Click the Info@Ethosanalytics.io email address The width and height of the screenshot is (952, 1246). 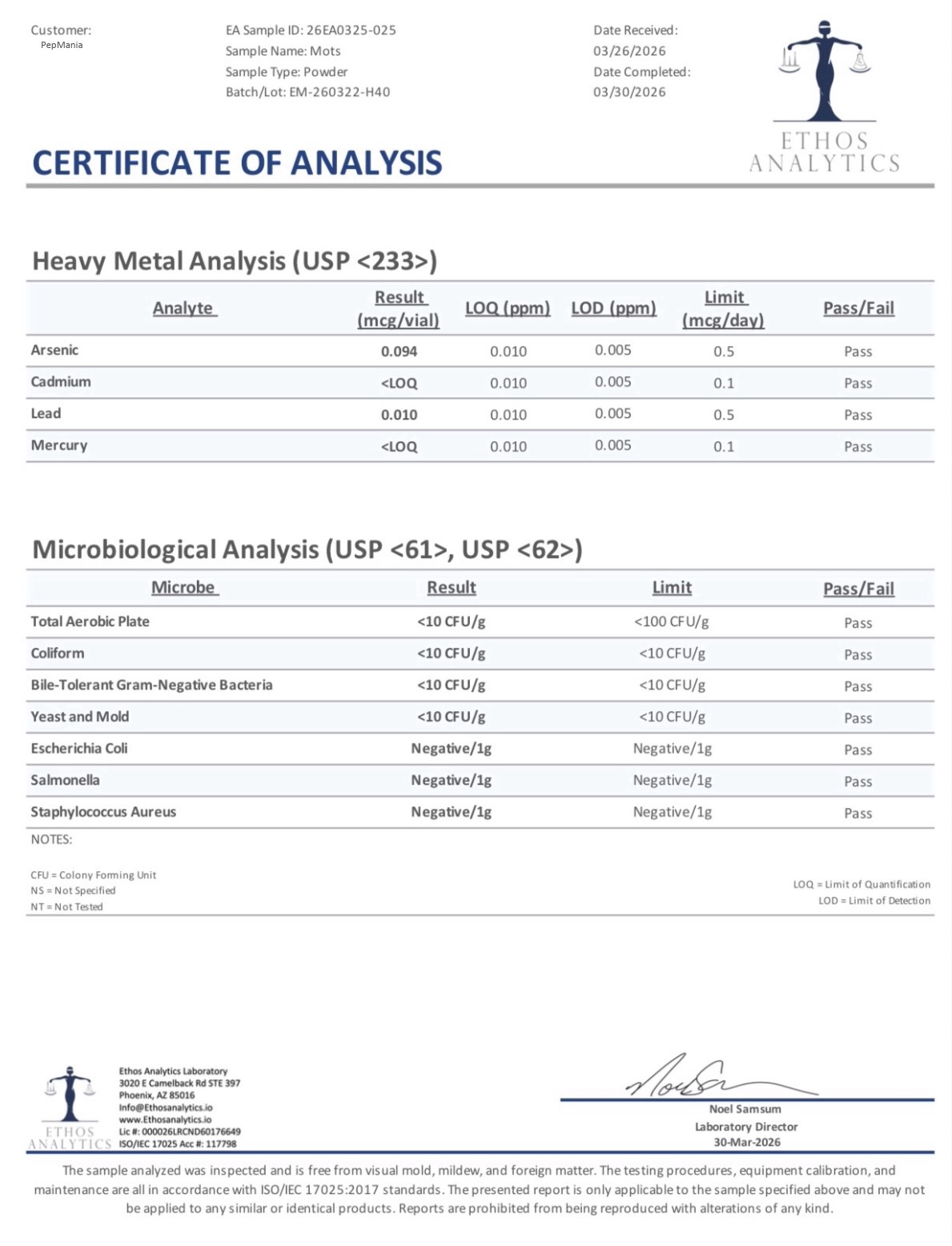(x=166, y=1107)
